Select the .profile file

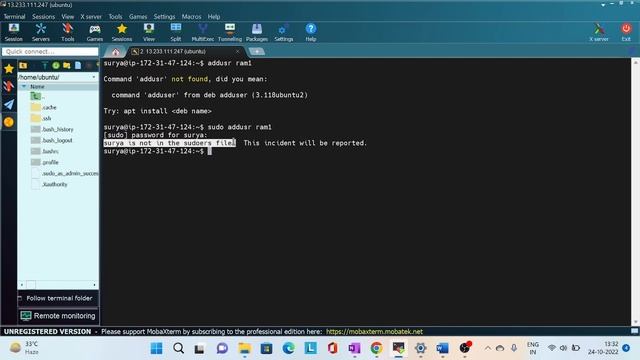[x=45, y=162]
